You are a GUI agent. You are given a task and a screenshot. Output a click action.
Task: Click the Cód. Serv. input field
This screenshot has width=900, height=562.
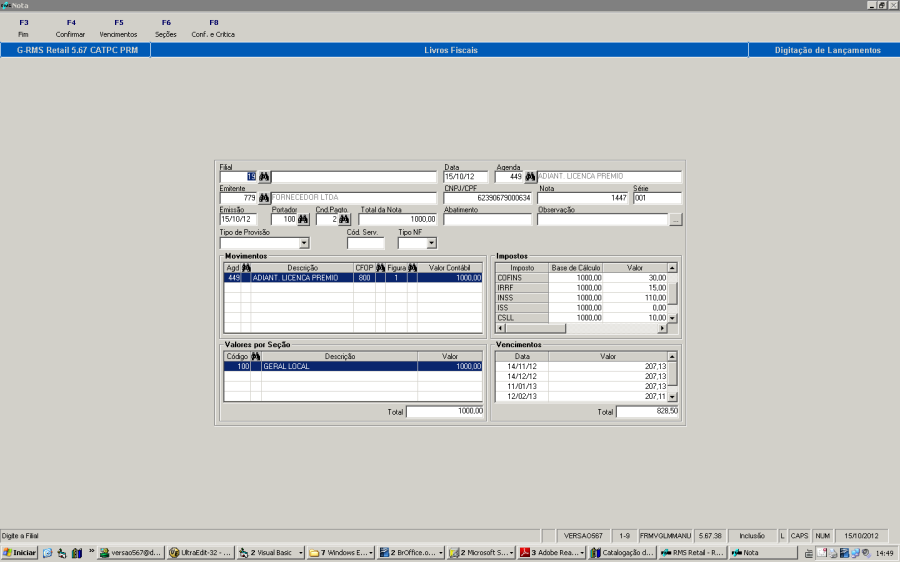[366, 243]
